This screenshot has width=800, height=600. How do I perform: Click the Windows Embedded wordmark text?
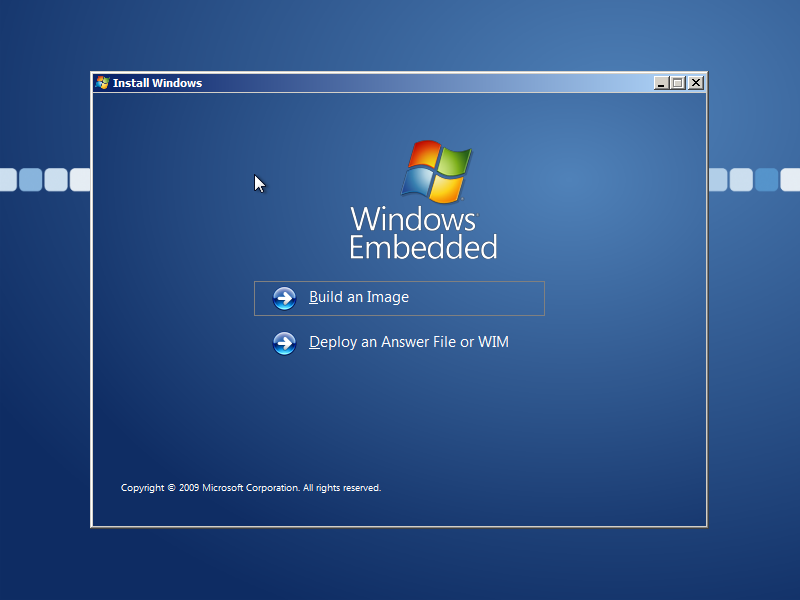pos(423,232)
